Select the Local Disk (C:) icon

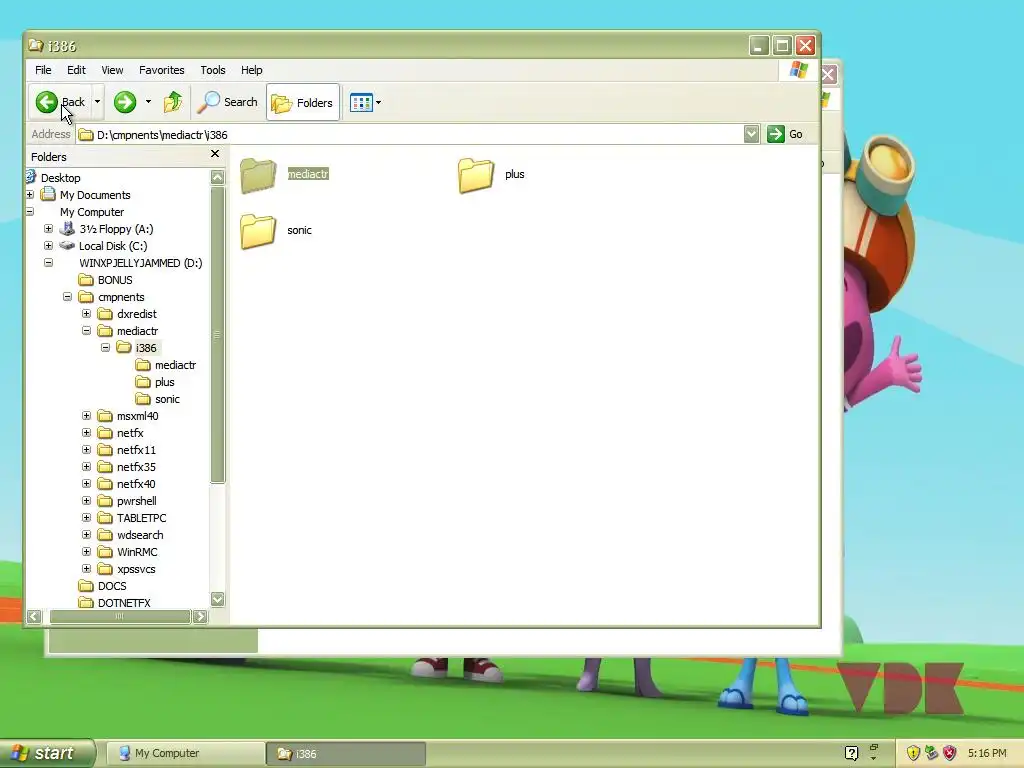67,246
